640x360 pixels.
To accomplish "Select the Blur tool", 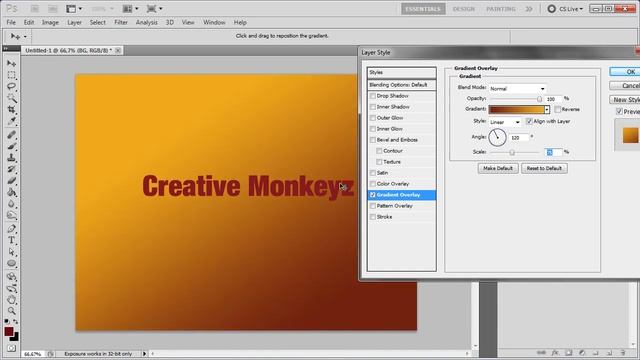I will point(11,204).
